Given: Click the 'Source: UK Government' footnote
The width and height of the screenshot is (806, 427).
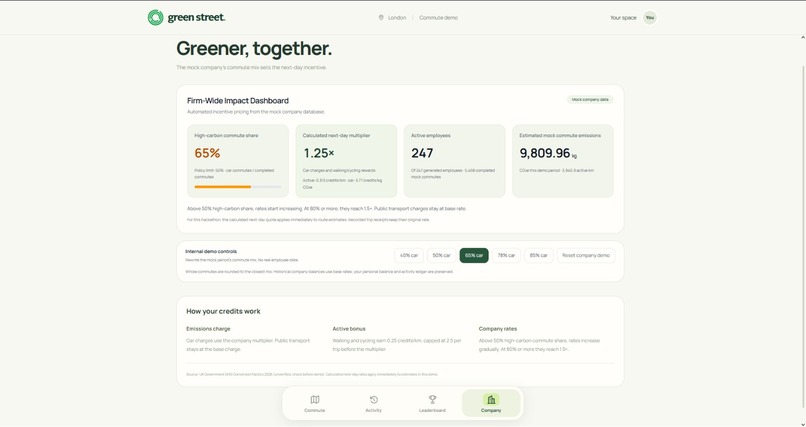Looking at the screenshot, I should click(312, 375).
